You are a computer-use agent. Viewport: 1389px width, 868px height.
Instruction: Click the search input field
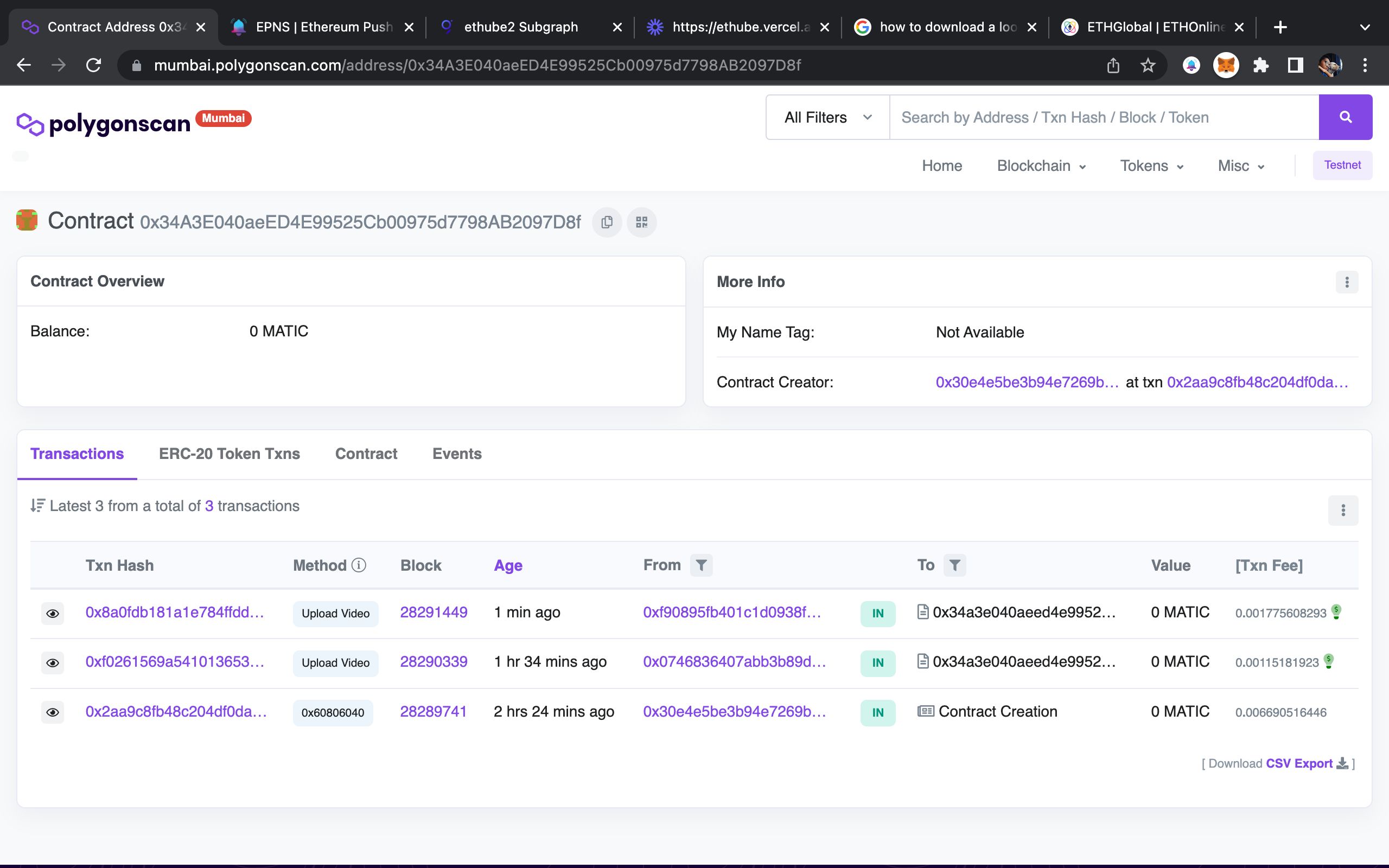(x=1101, y=117)
